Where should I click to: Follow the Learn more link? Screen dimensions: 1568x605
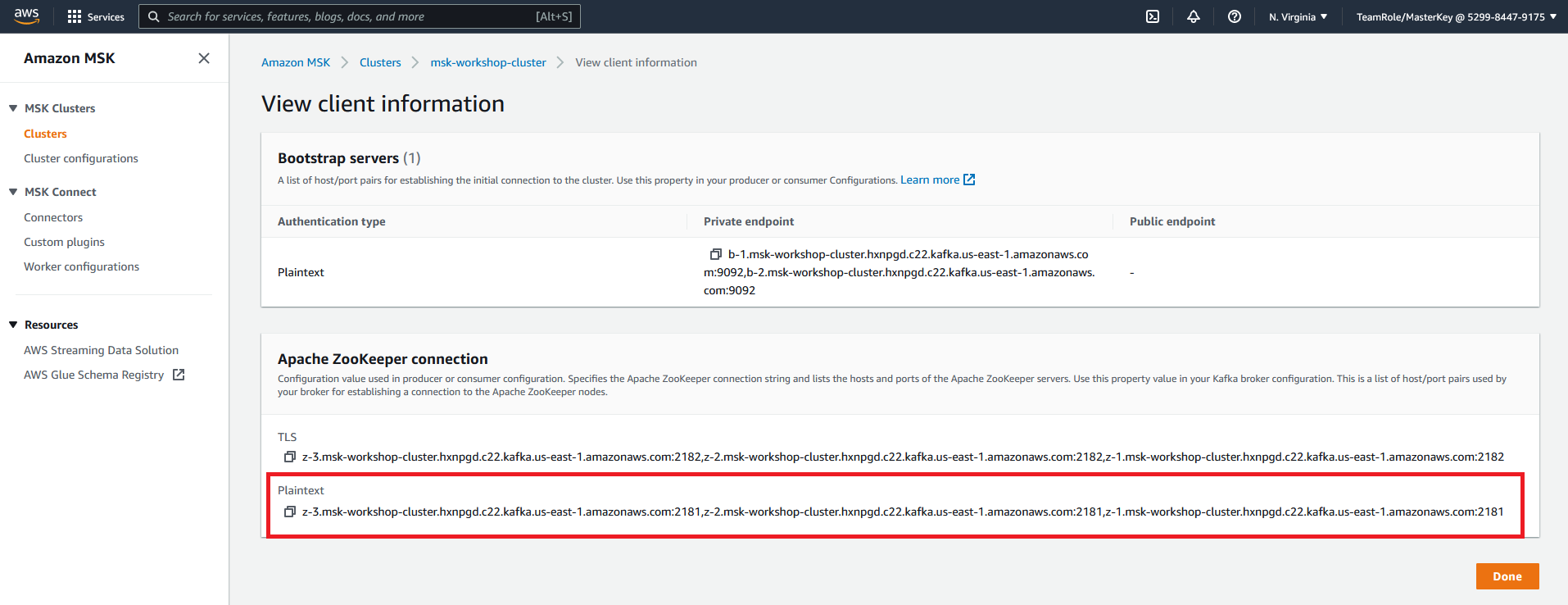930,180
